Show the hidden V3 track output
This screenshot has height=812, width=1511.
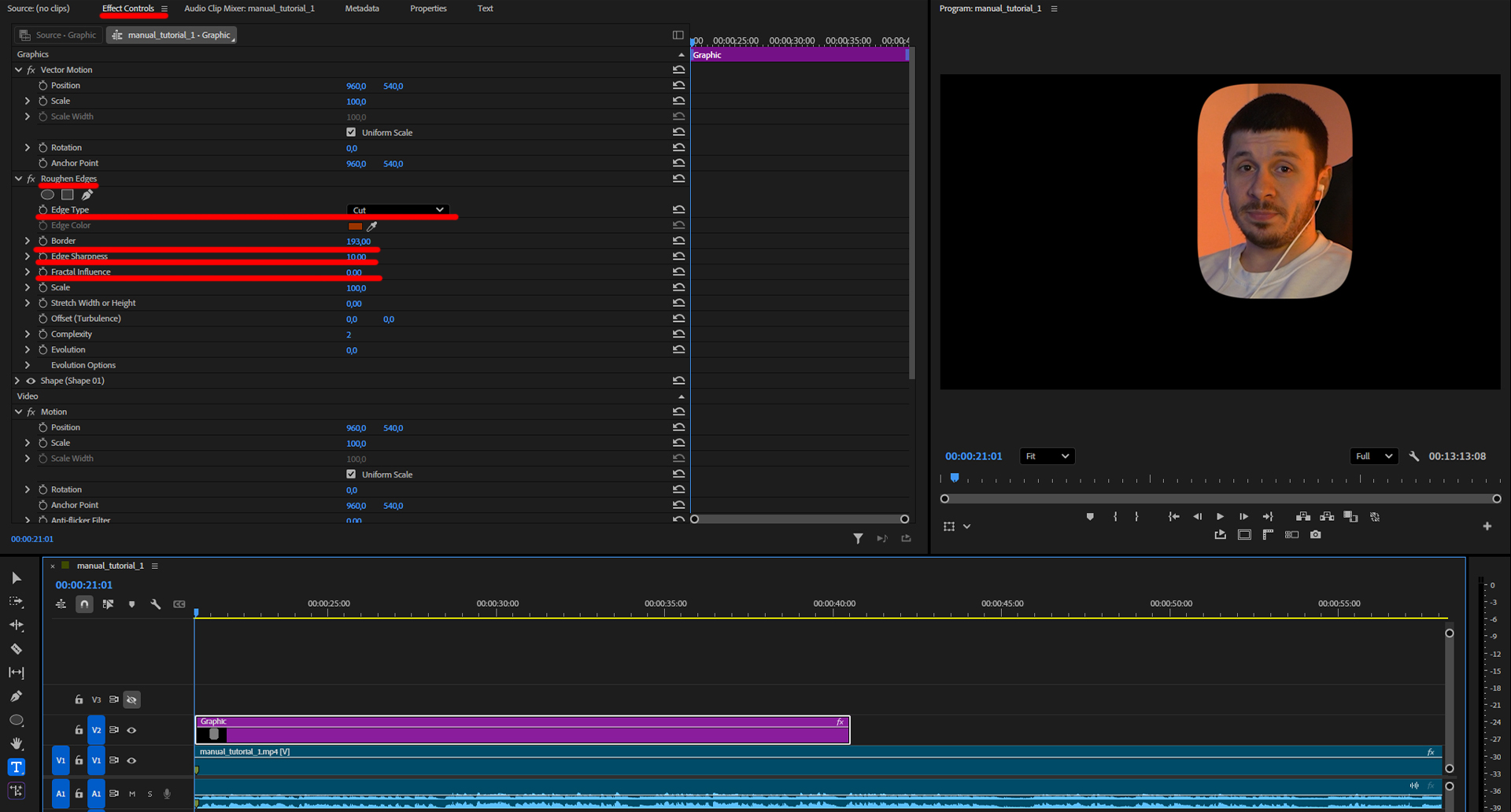point(131,699)
